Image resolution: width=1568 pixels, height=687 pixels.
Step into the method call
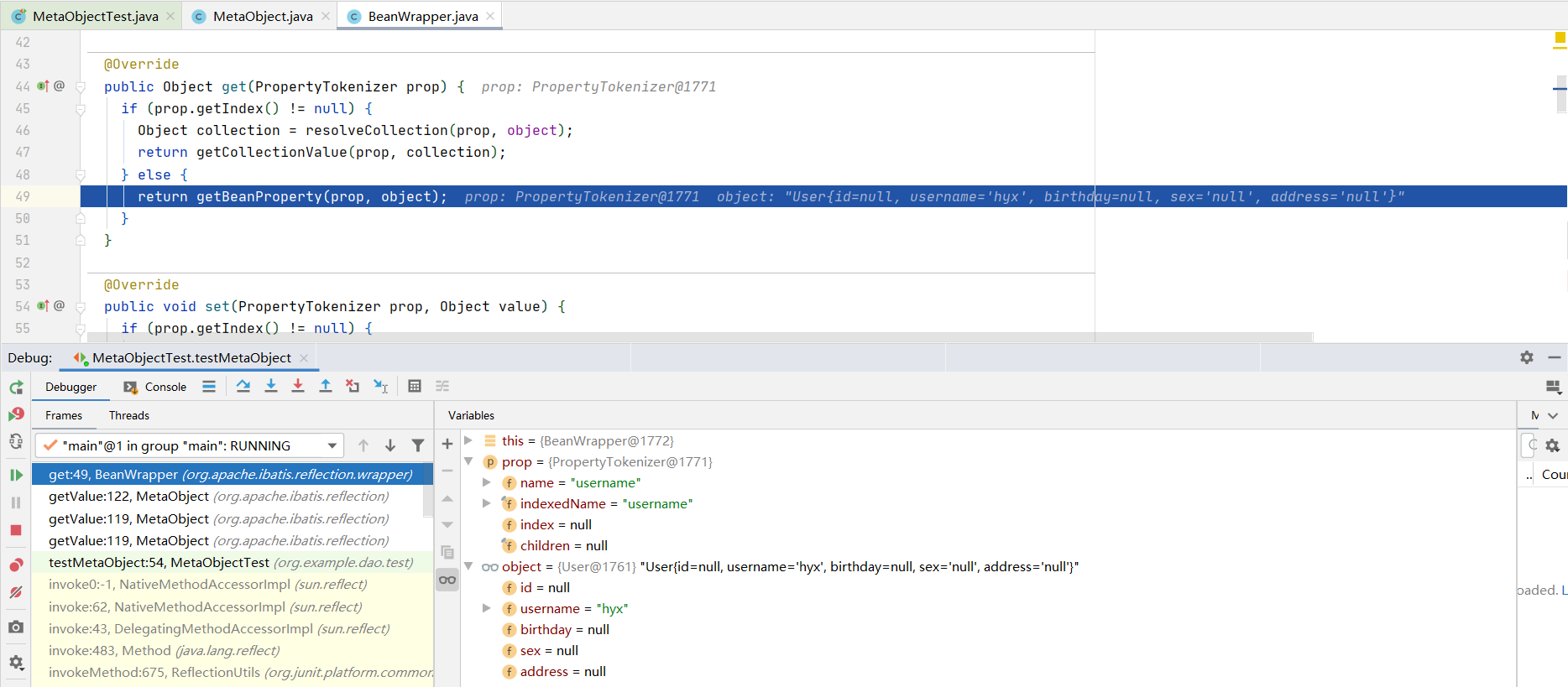coord(271,386)
